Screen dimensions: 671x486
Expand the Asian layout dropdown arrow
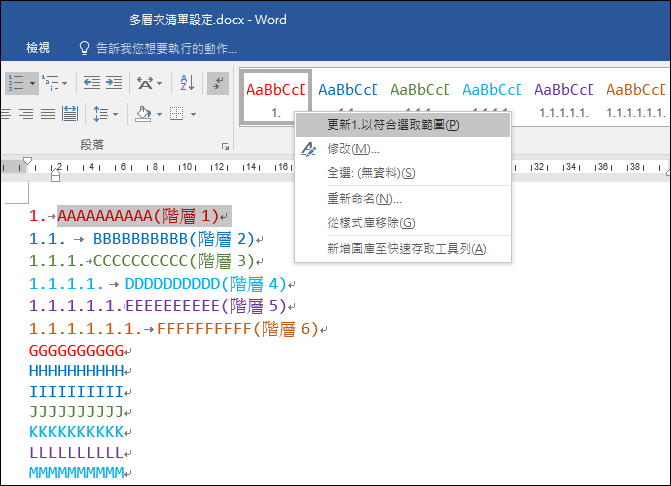click(160, 83)
